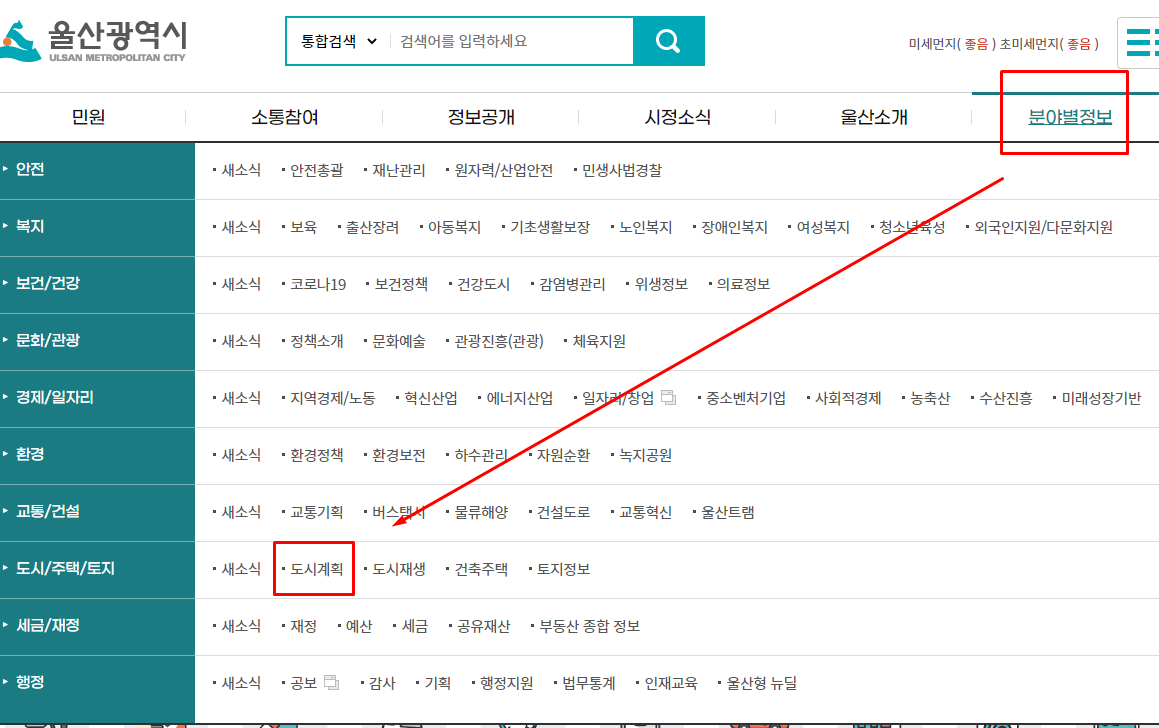This screenshot has width=1159, height=728.
Task: Open the 부동산 종합 정보 link
Action: pyautogui.click(x=589, y=626)
